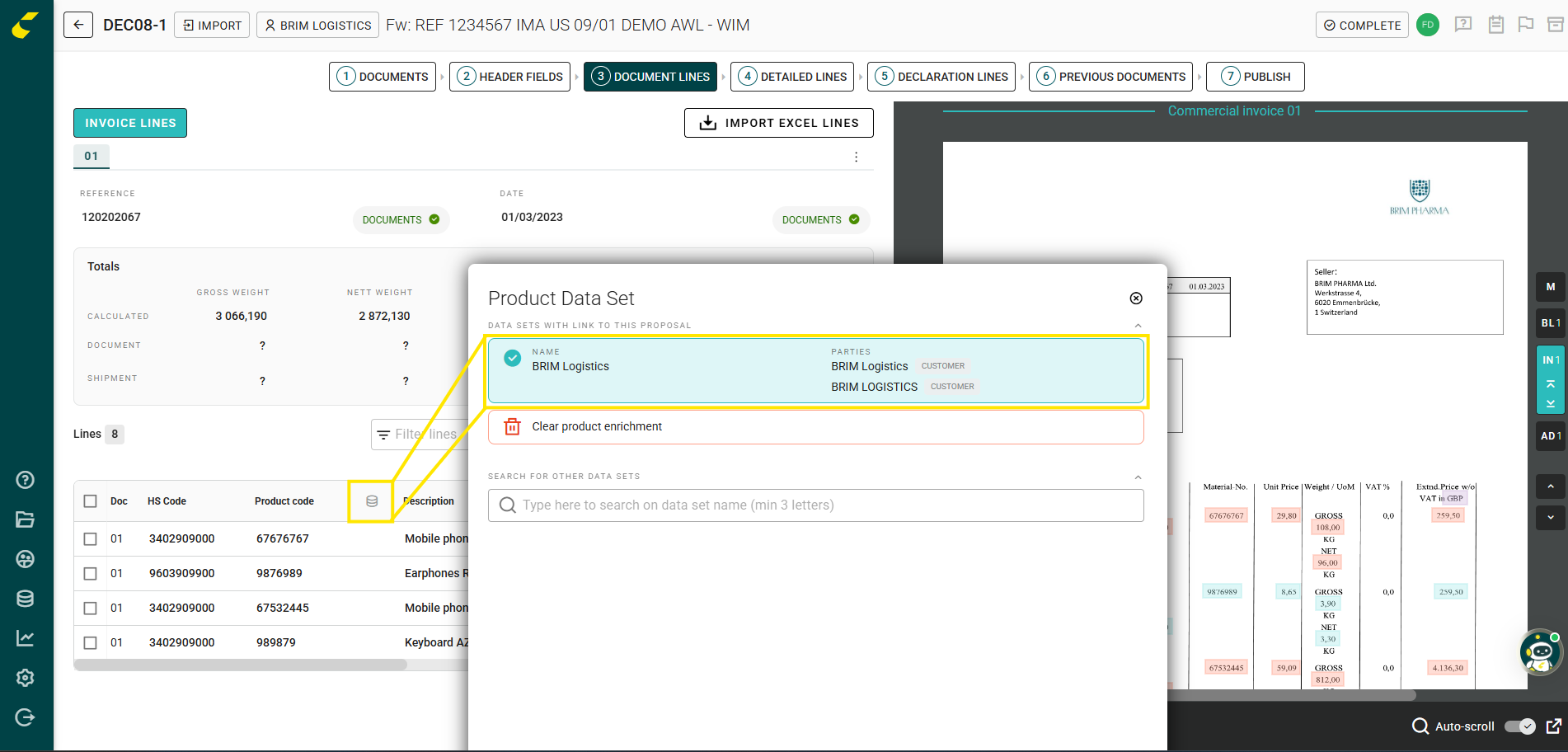Click the Import Excel Lines button

click(x=778, y=123)
